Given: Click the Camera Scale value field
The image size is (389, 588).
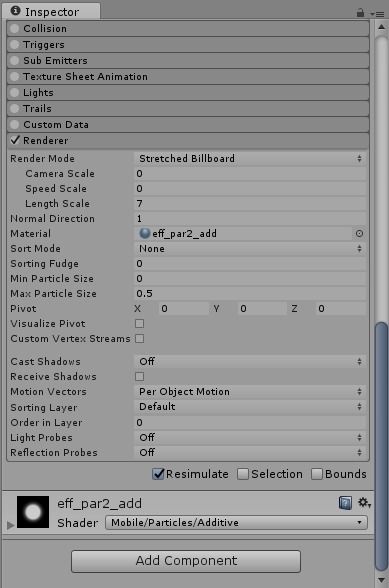Looking at the screenshot, I should 250,174.
